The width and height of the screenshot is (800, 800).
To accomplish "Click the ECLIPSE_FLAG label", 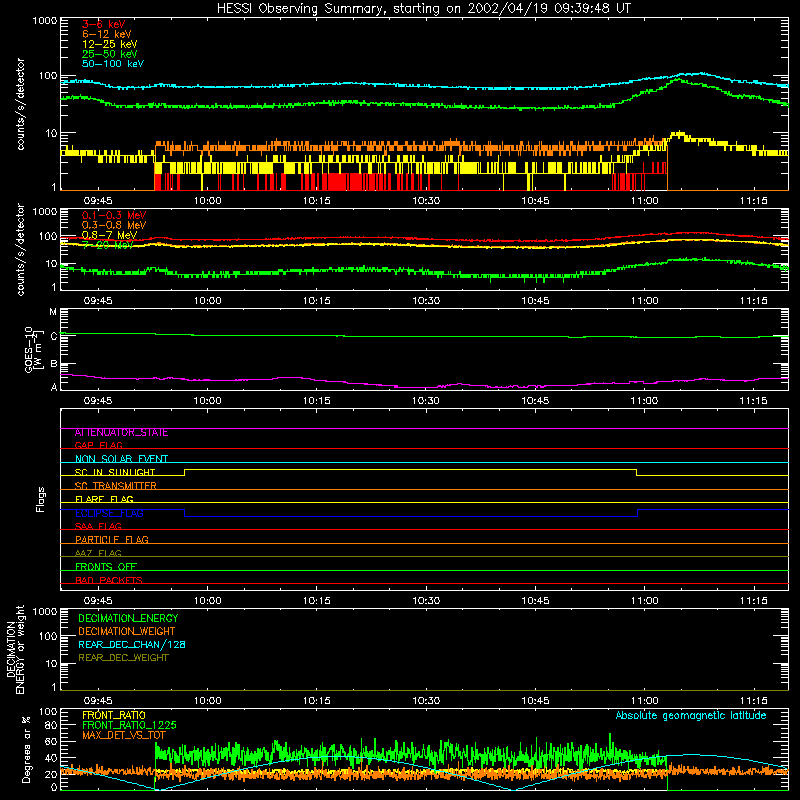I will [109, 513].
